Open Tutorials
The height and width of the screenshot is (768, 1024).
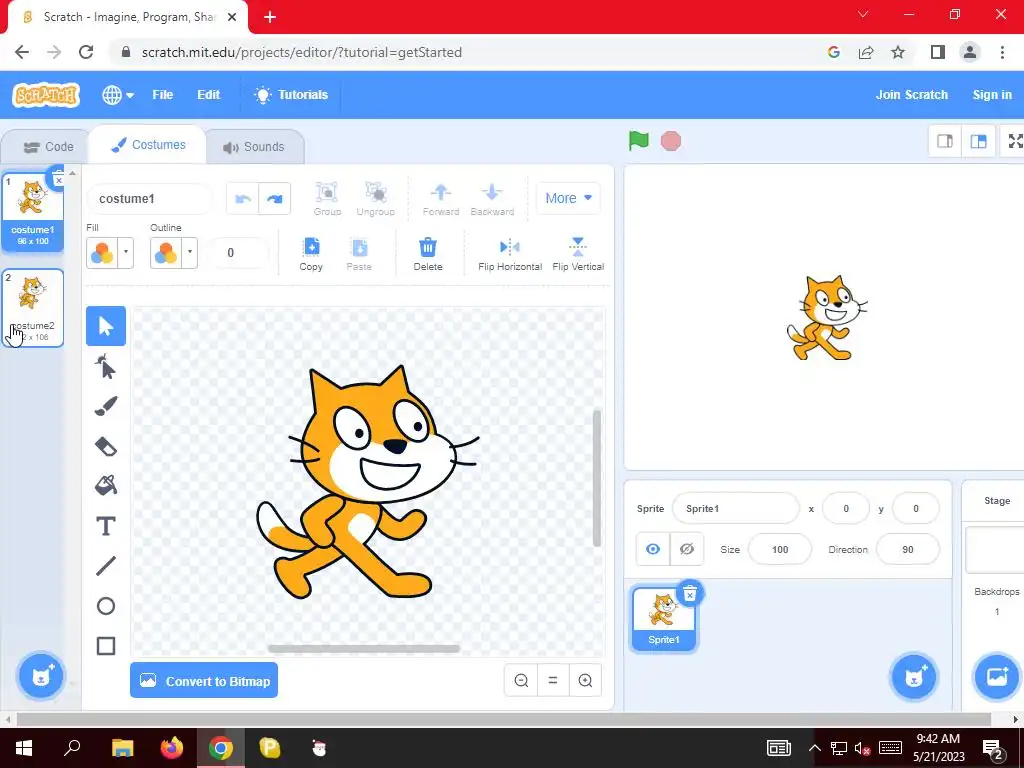[x=291, y=95]
